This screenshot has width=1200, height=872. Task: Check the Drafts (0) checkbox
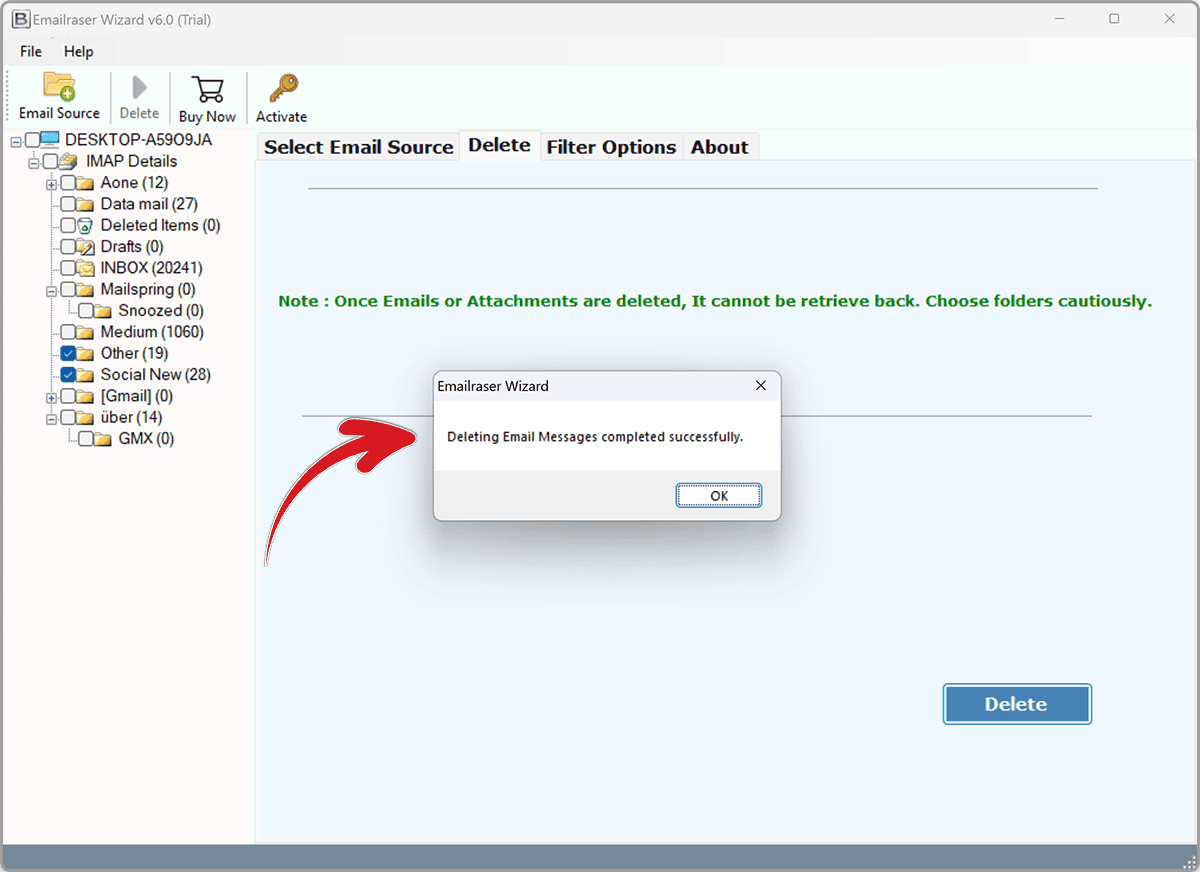[67, 247]
